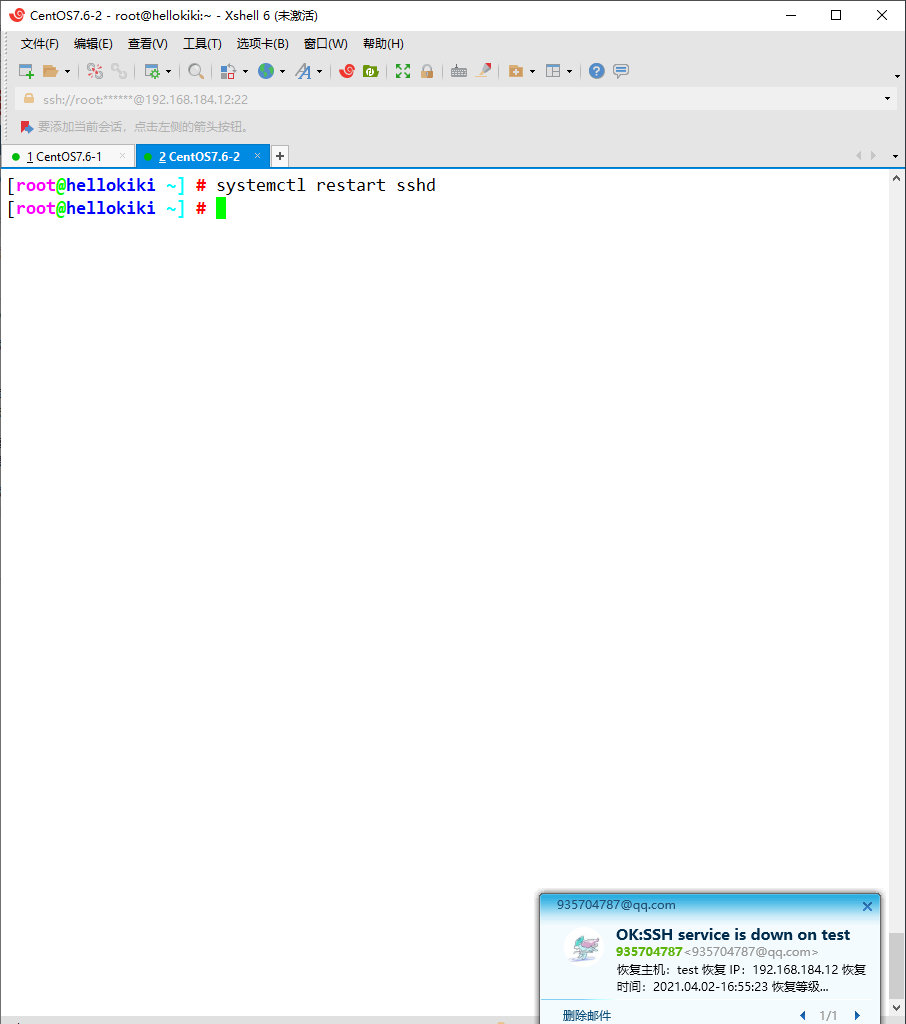The width and height of the screenshot is (906, 1024).
Task: Go to next mail in popup
Action: tap(857, 1016)
